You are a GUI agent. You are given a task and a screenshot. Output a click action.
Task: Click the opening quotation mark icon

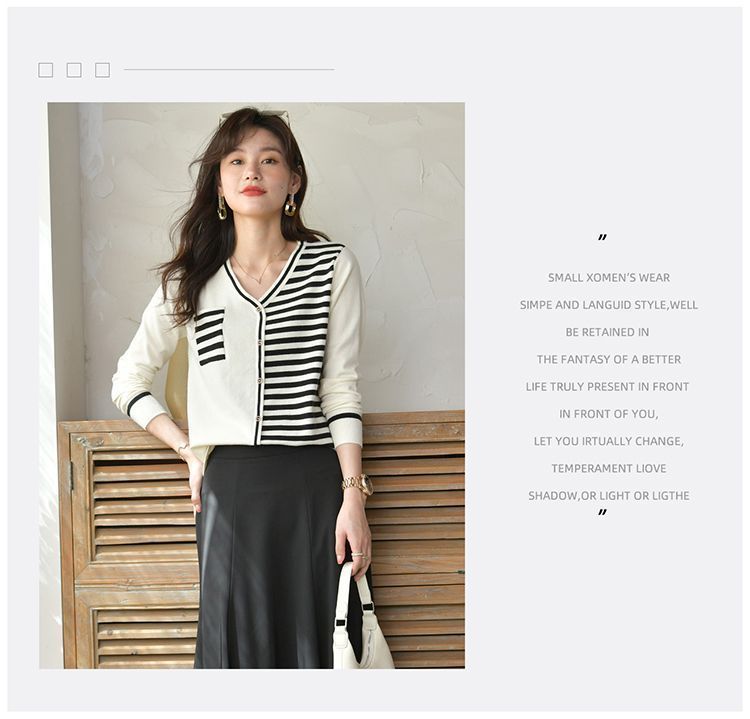pyautogui.click(x=602, y=238)
